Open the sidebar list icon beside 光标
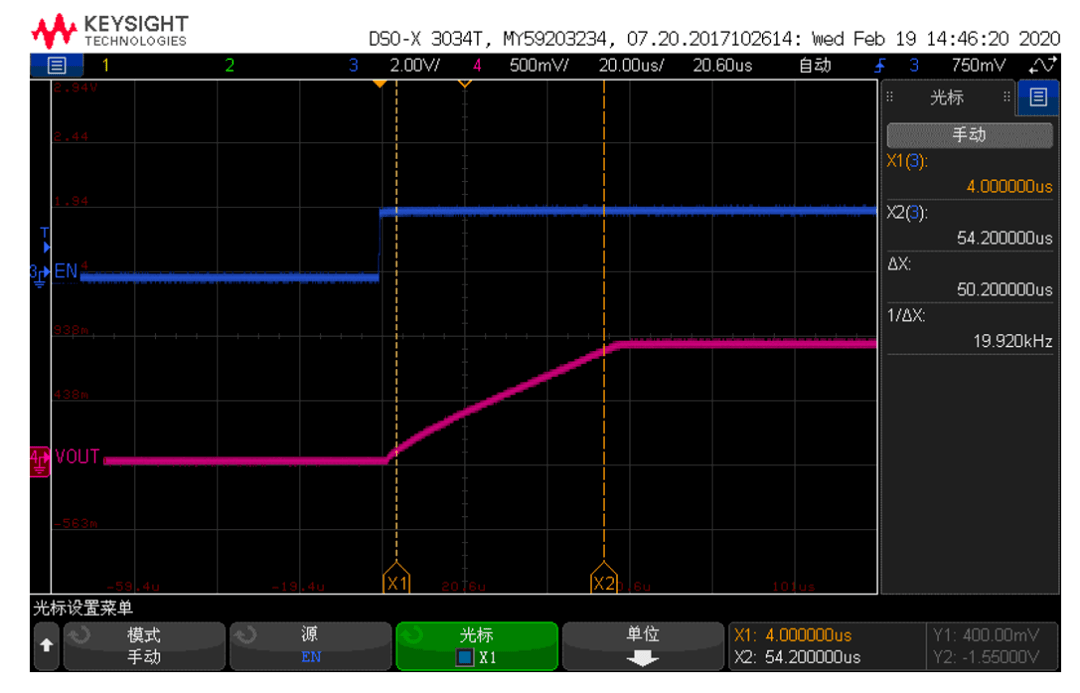This screenshot has height=693, width=1080. coord(1038,97)
